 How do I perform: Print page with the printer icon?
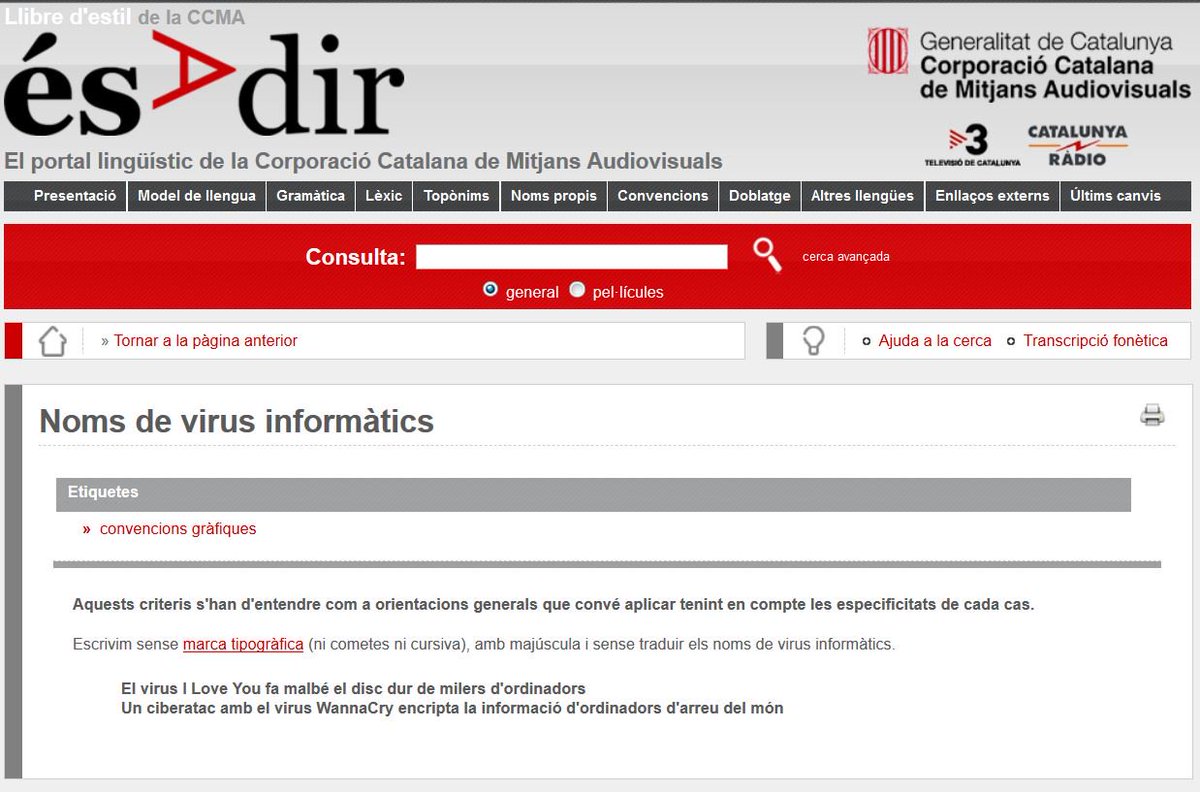coord(1153,415)
